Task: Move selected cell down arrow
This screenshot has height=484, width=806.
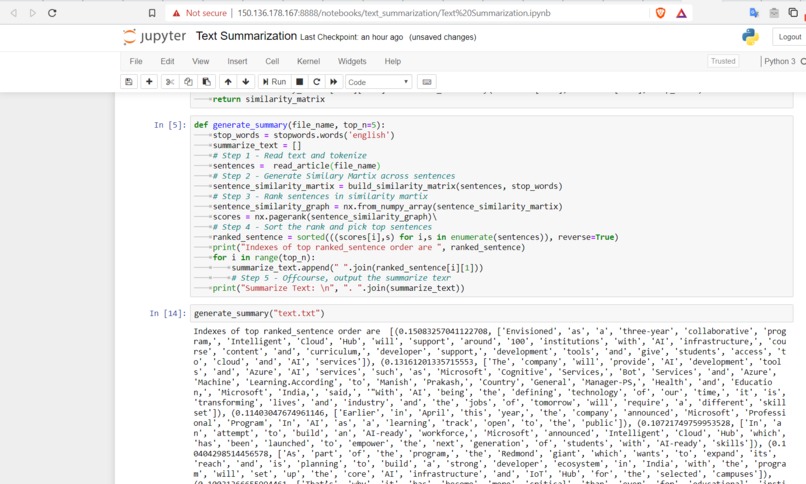Action: 246,82
